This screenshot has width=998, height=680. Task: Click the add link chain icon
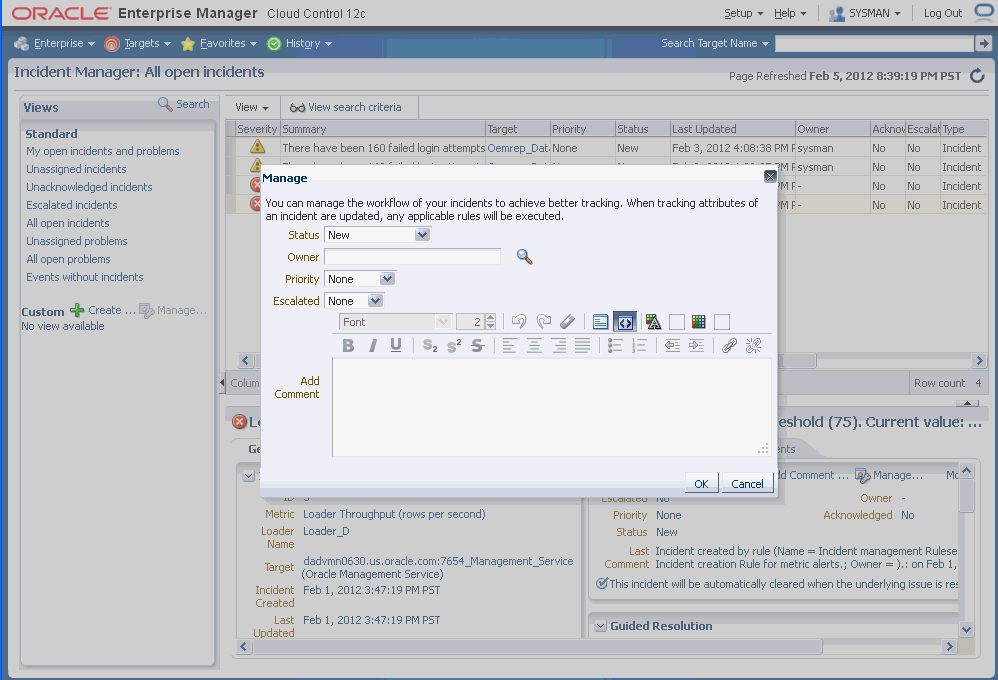click(x=729, y=345)
